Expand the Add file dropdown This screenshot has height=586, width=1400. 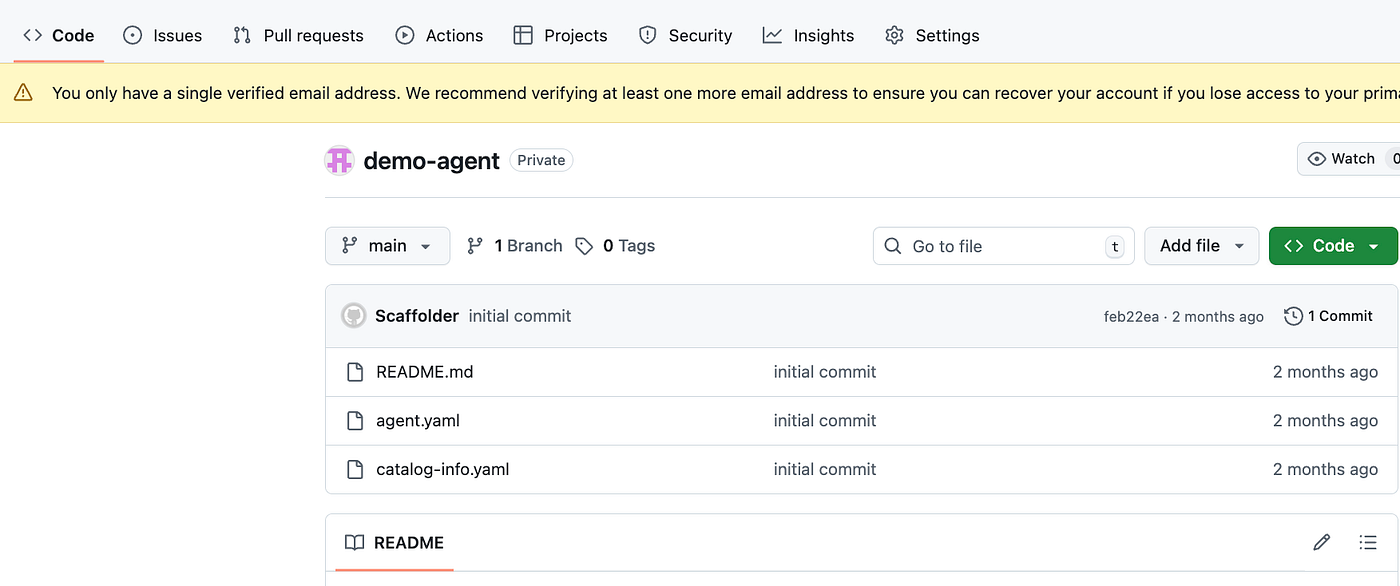pyautogui.click(x=1201, y=246)
